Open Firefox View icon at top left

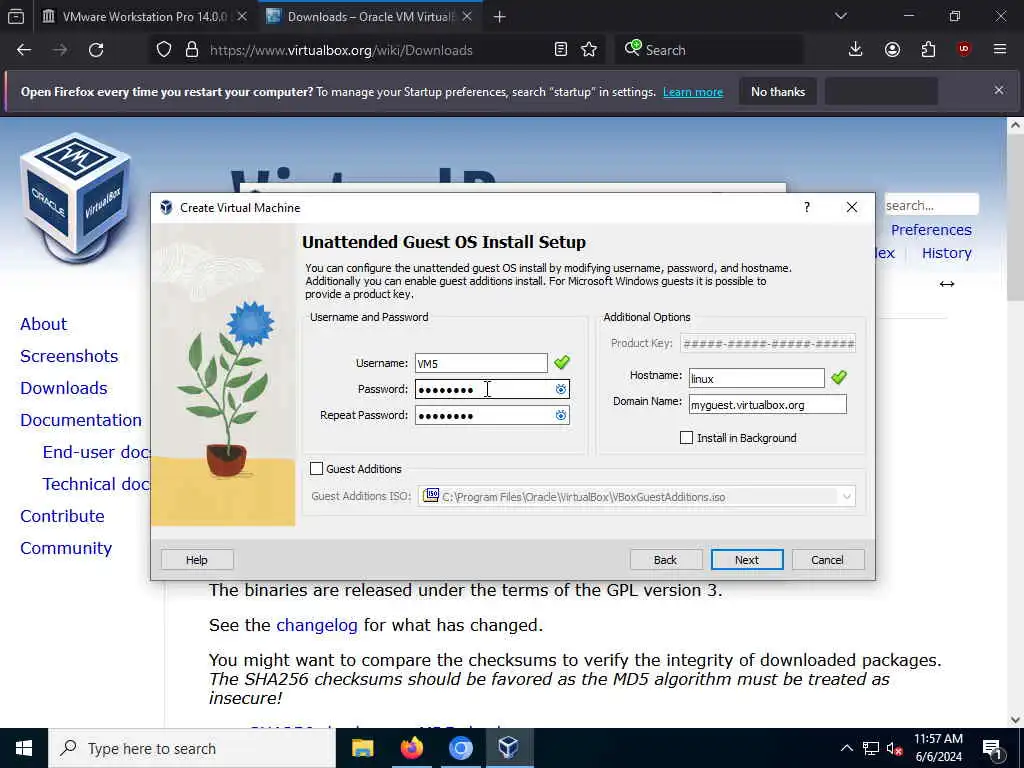click(16, 16)
